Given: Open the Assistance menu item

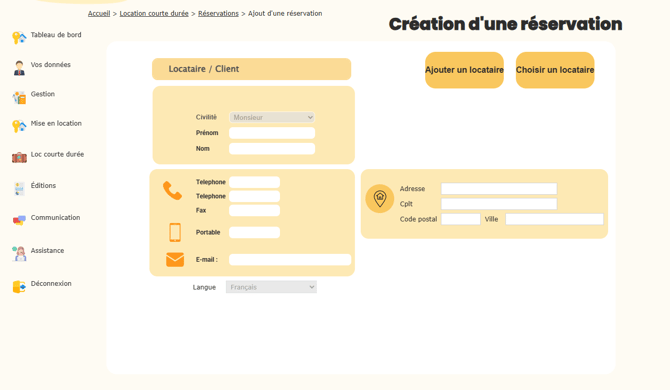Looking at the screenshot, I should coord(47,250).
